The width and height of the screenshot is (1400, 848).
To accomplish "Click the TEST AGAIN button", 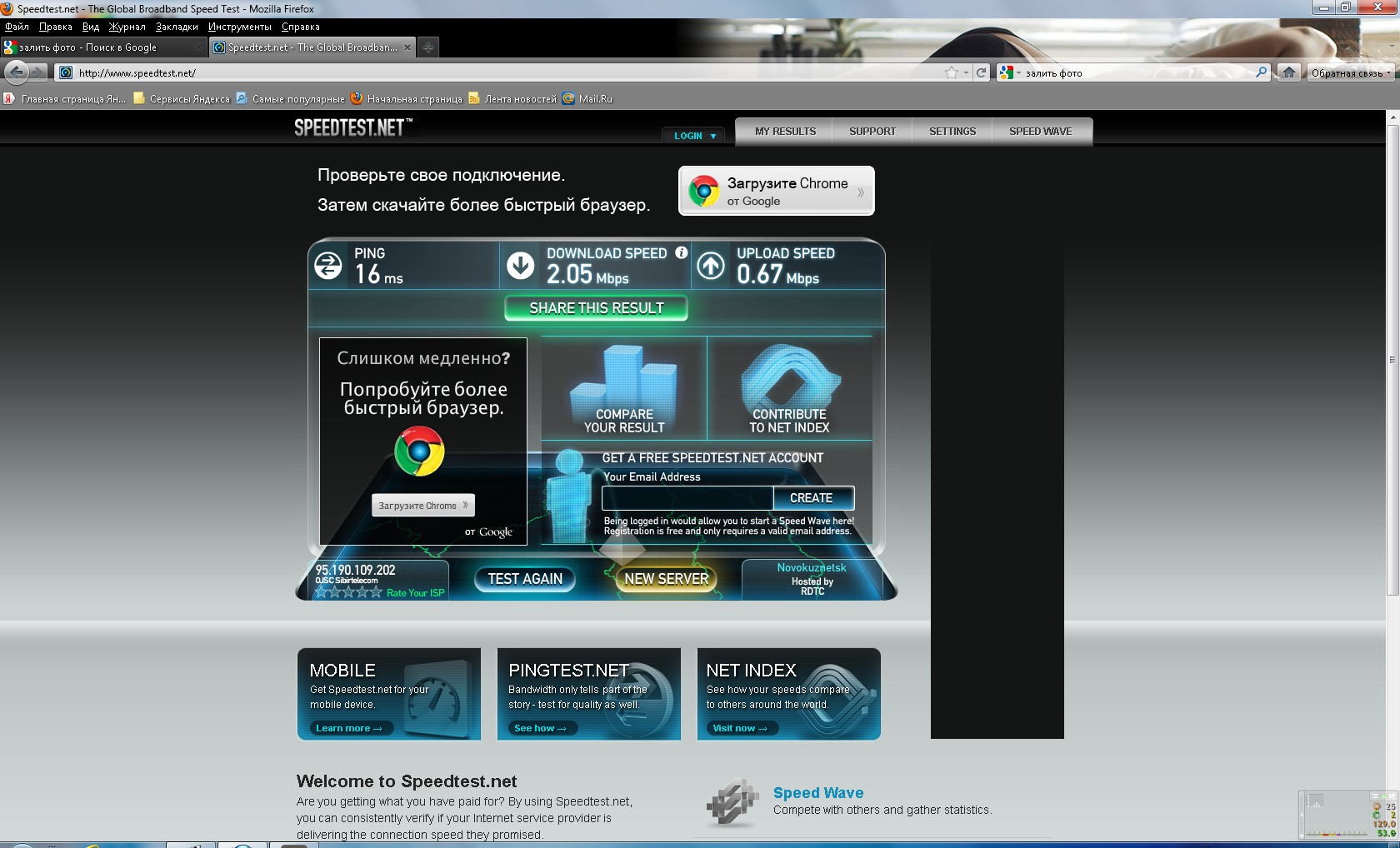I will coord(525,579).
